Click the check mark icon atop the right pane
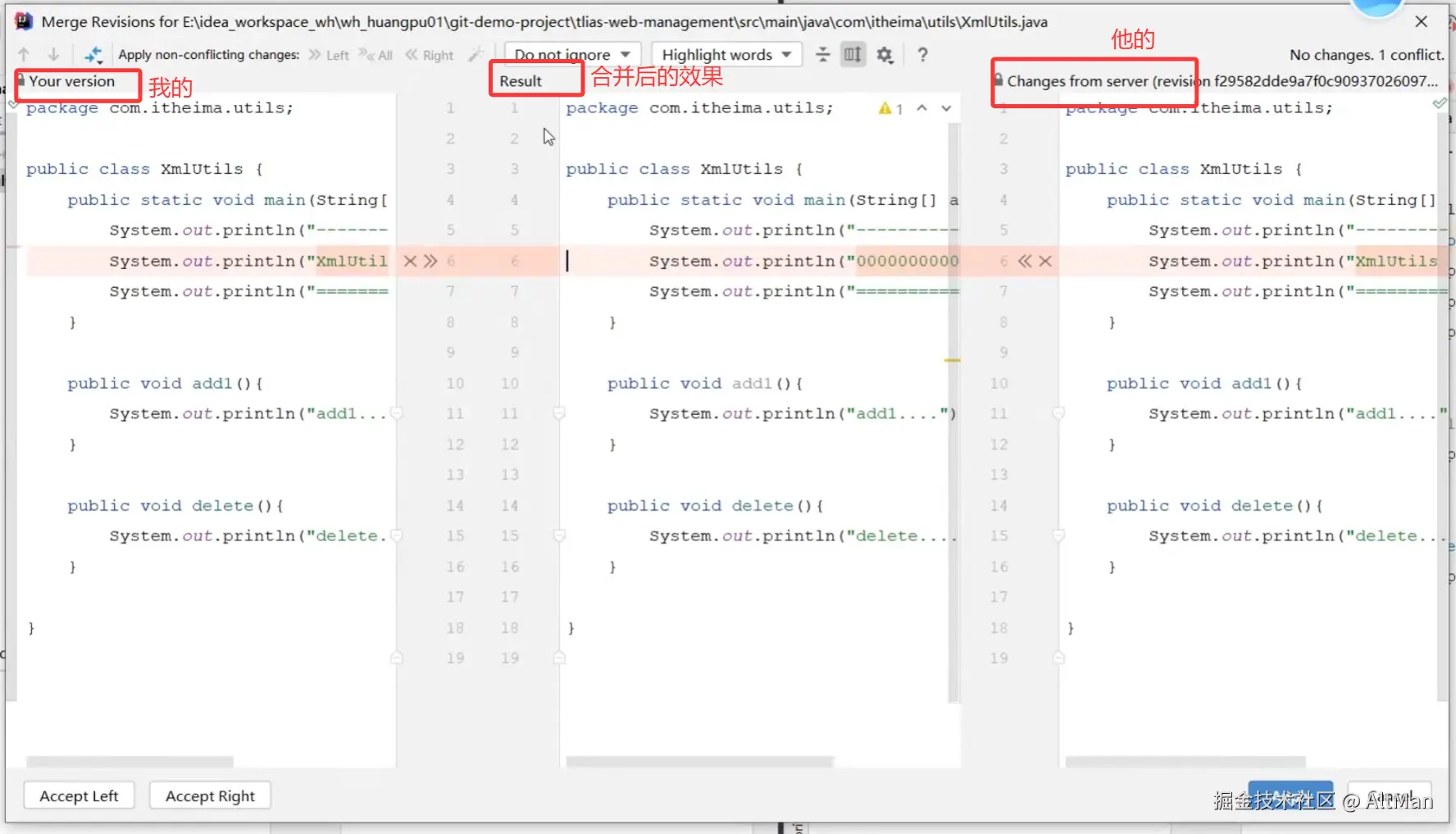1456x834 pixels. 1440,103
